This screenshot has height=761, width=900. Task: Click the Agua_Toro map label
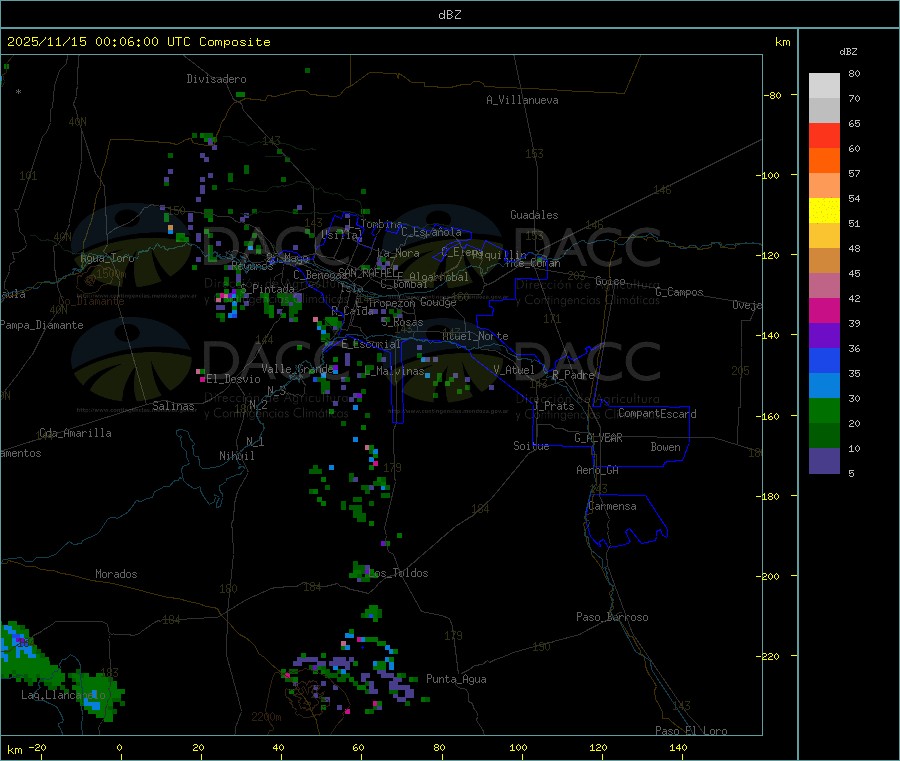click(107, 258)
